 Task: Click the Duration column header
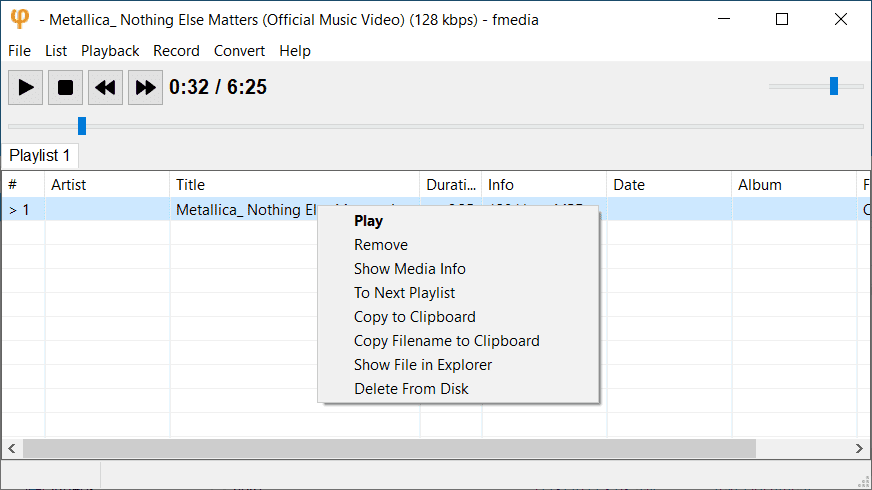click(451, 185)
